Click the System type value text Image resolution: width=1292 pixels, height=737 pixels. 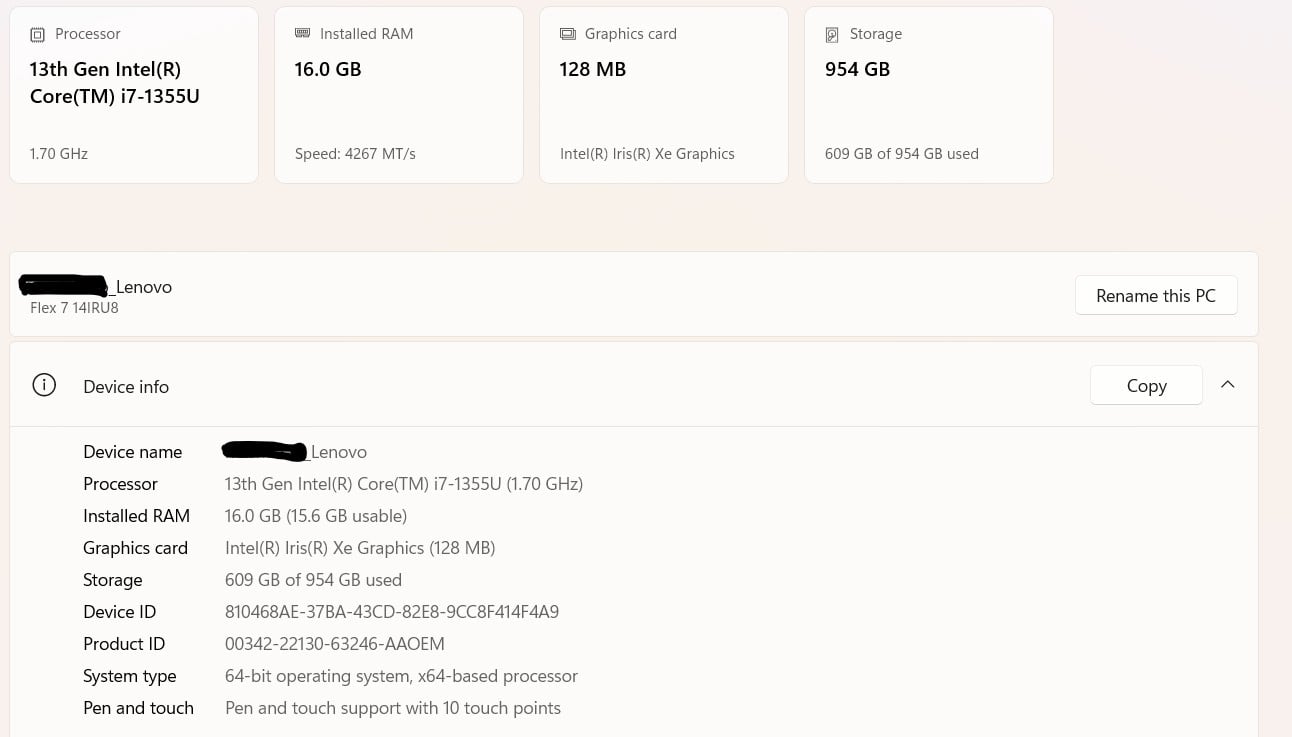tap(401, 676)
